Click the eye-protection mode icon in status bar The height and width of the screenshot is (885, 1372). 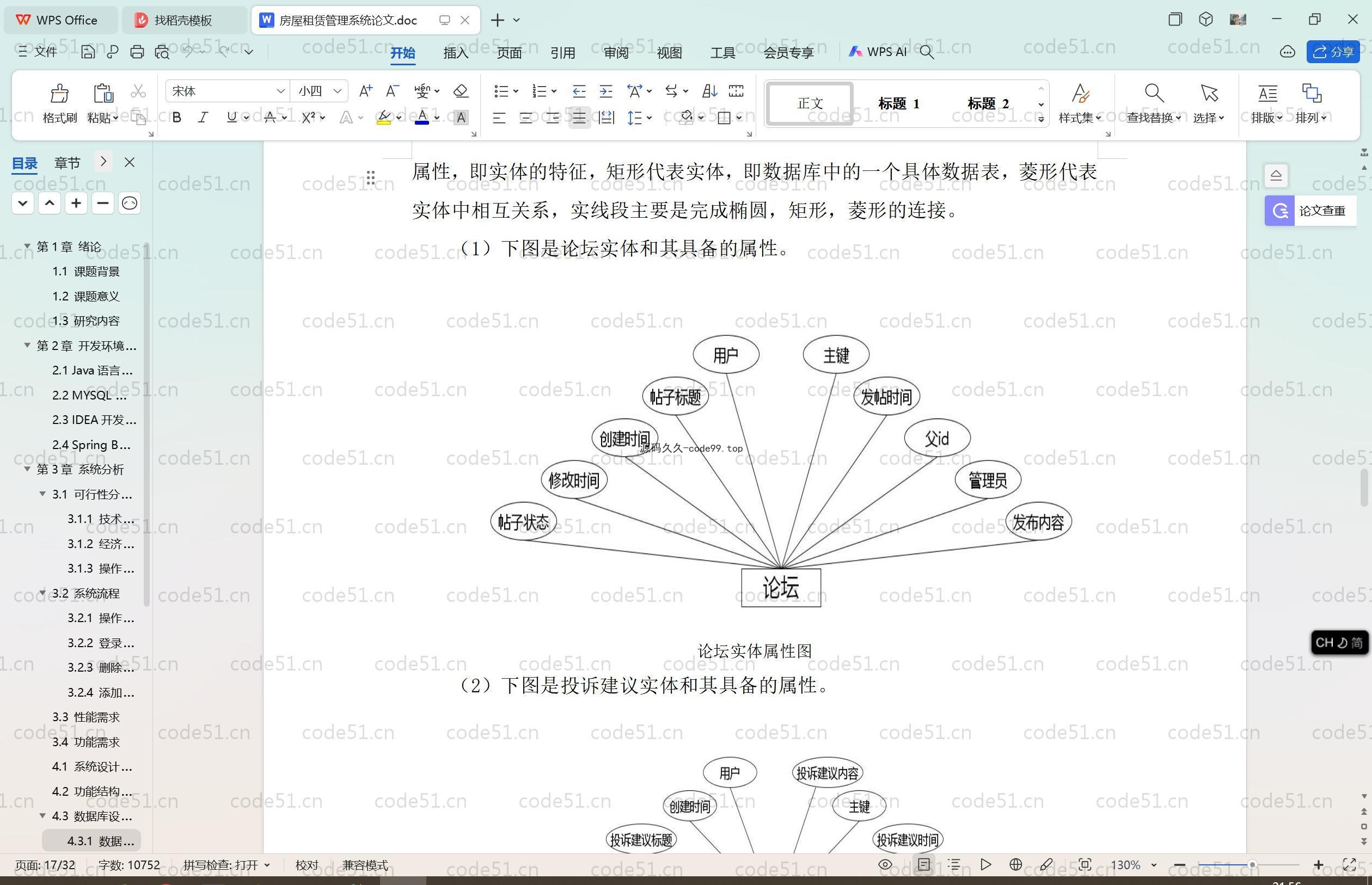tap(885, 864)
